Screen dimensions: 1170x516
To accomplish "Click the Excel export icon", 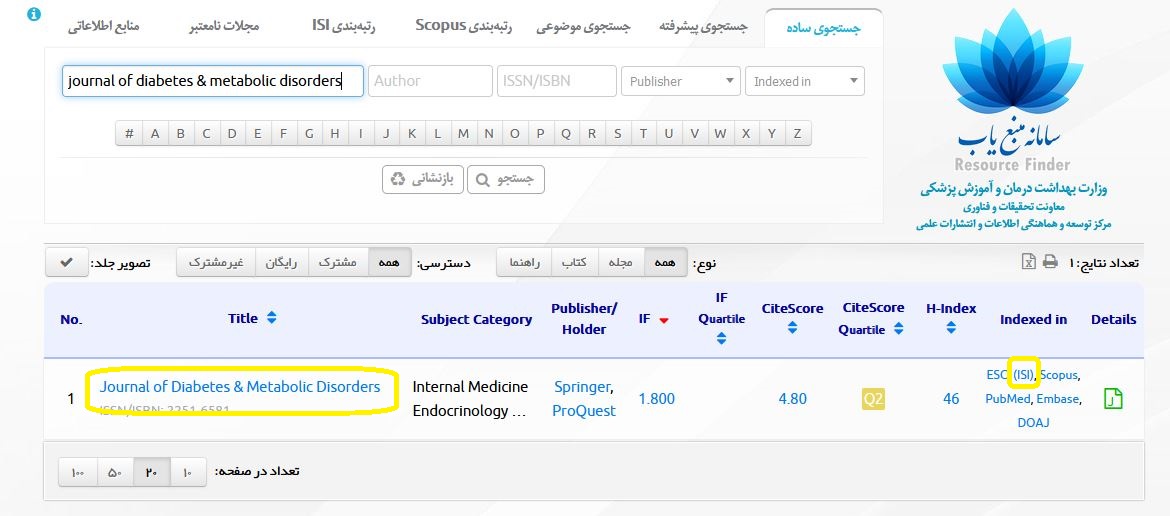I will 1028,262.
